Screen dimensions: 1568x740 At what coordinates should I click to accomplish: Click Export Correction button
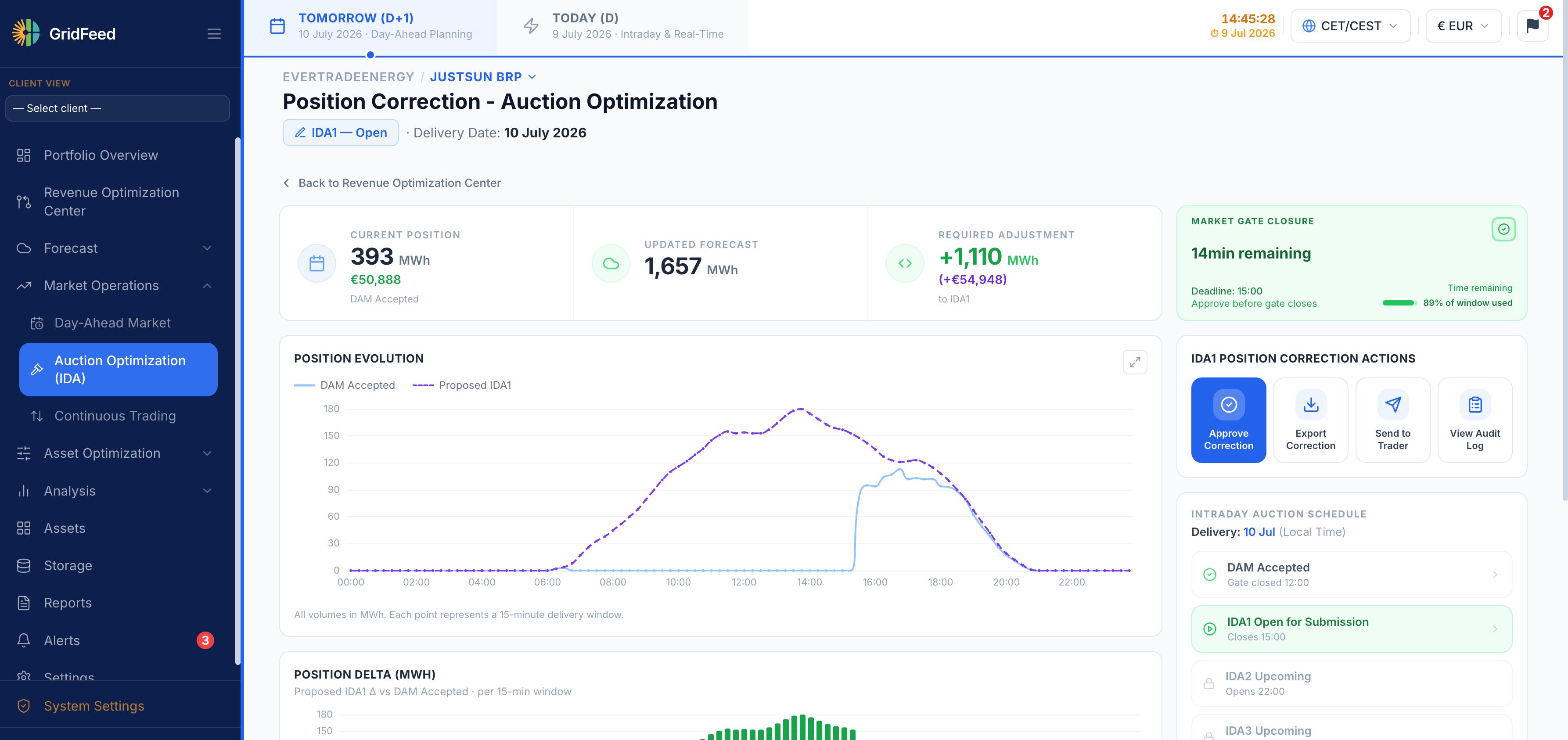pos(1310,420)
